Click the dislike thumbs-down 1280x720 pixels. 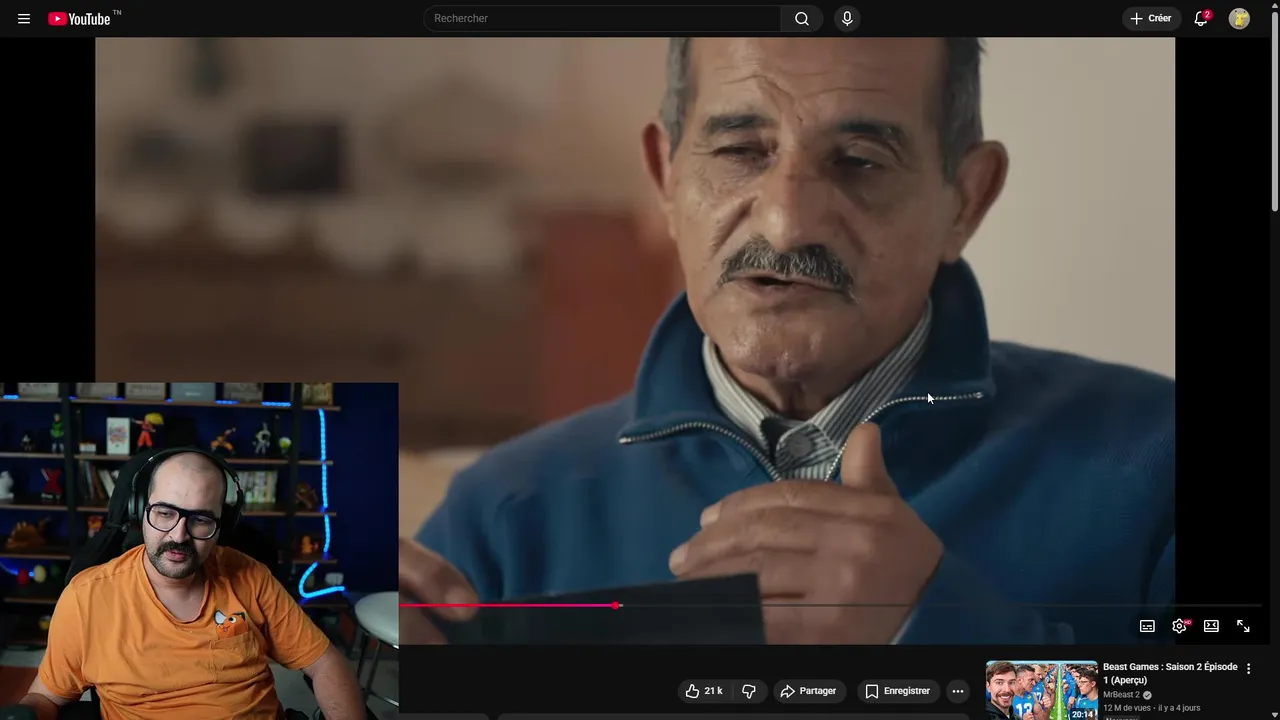point(748,691)
